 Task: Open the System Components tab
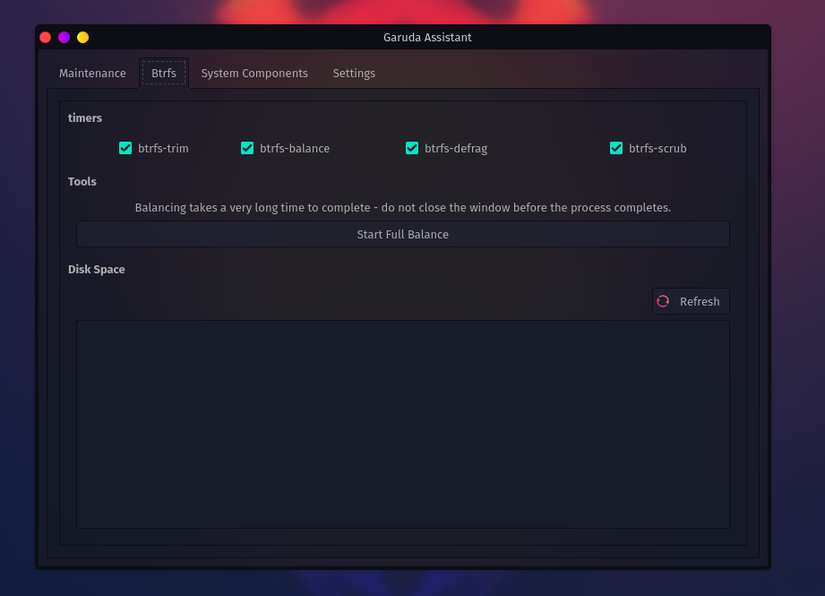(x=254, y=73)
